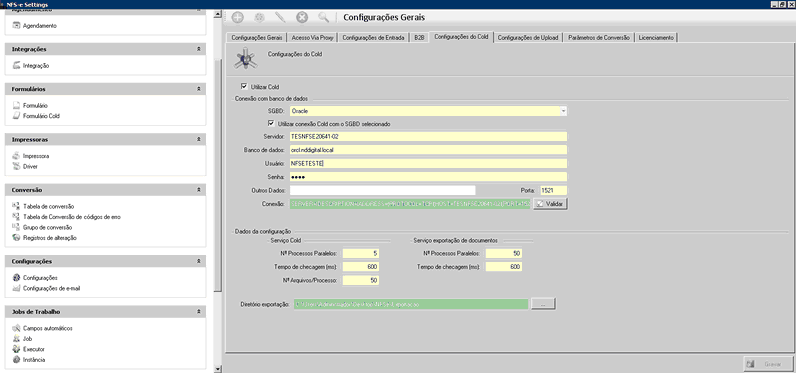This screenshot has height=373, width=796.
Task: Select Formulário Cold item
Action: coord(41,116)
